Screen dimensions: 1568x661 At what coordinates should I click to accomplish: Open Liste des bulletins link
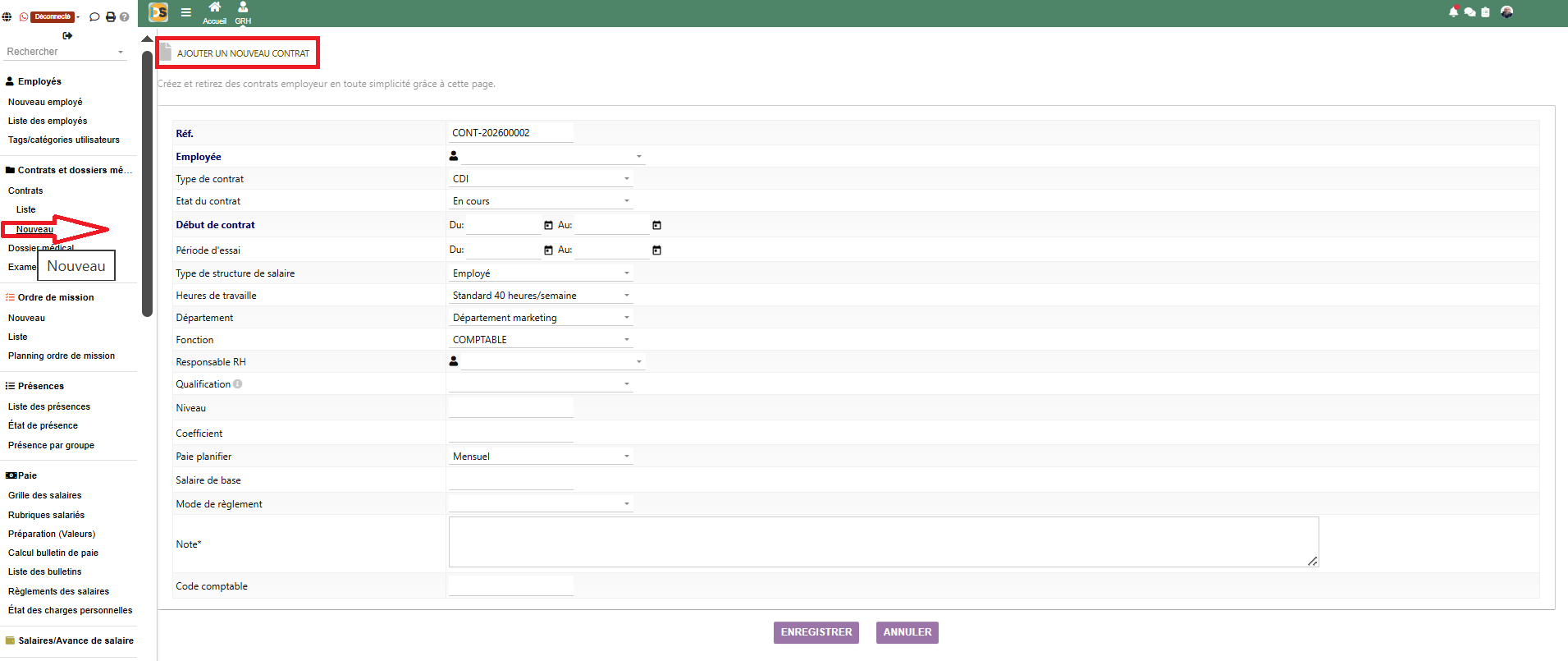tap(45, 571)
